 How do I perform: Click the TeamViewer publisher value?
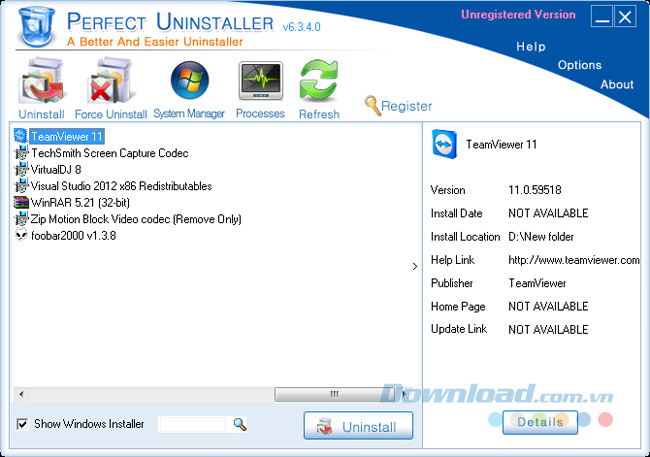coord(537,283)
